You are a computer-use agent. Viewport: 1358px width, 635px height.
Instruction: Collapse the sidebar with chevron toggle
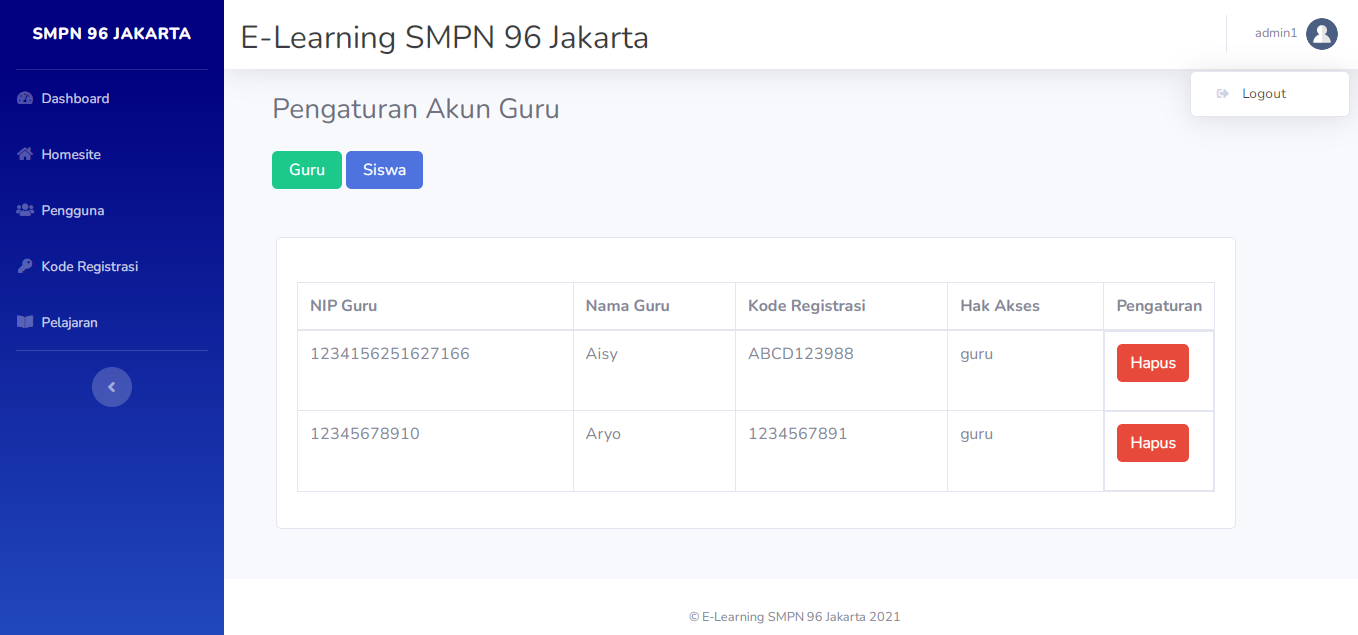click(112, 387)
